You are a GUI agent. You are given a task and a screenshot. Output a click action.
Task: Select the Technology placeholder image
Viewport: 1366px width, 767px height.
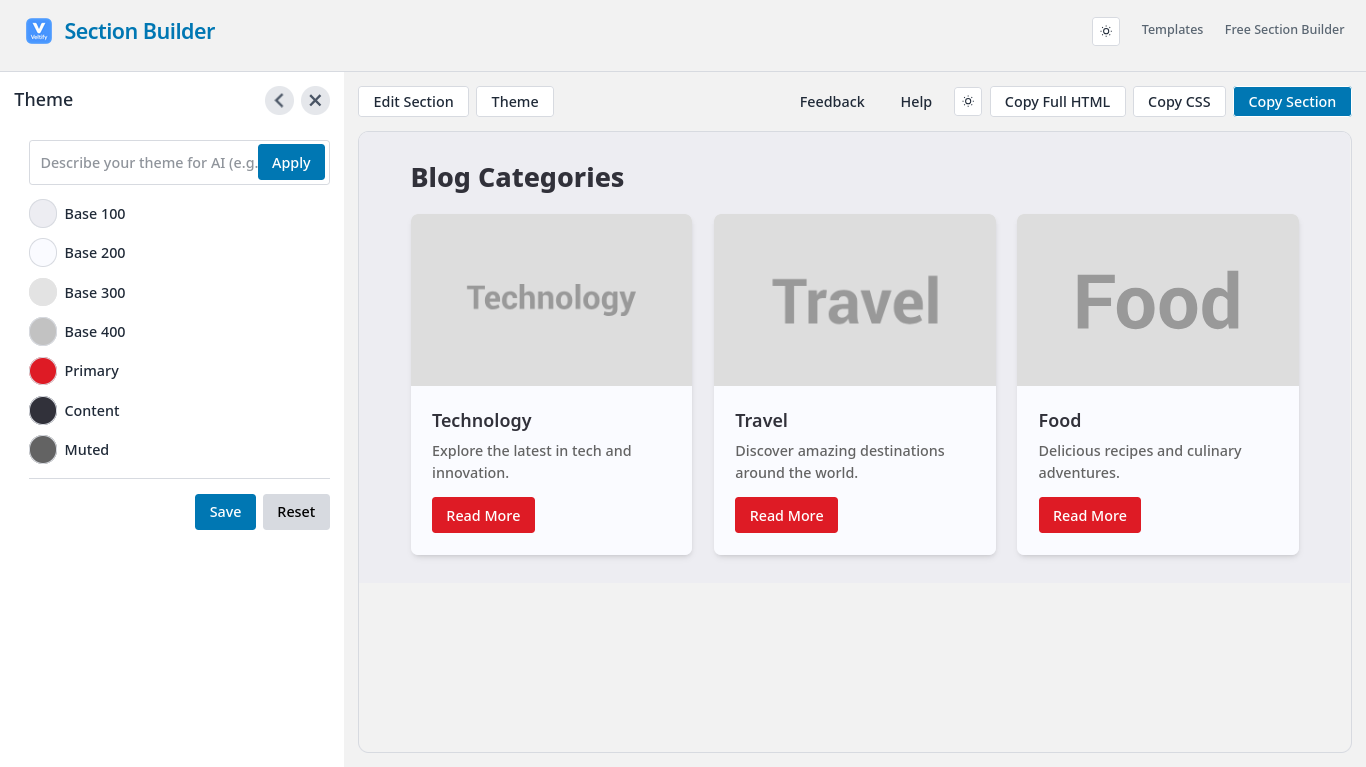click(551, 300)
